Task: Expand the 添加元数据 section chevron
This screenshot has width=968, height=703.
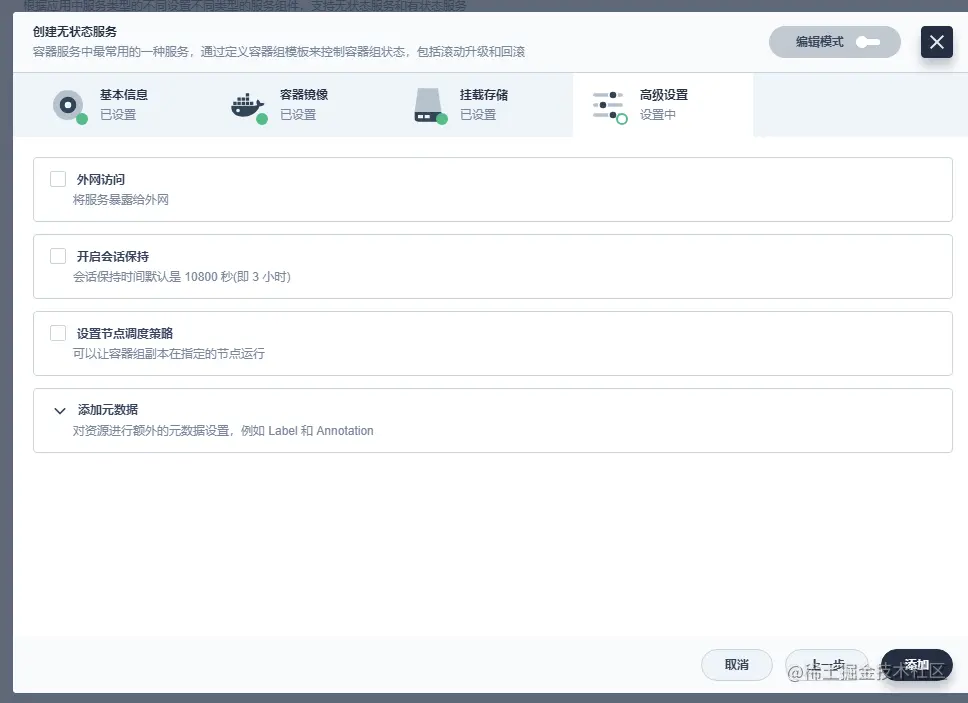Action: [60, 410]
